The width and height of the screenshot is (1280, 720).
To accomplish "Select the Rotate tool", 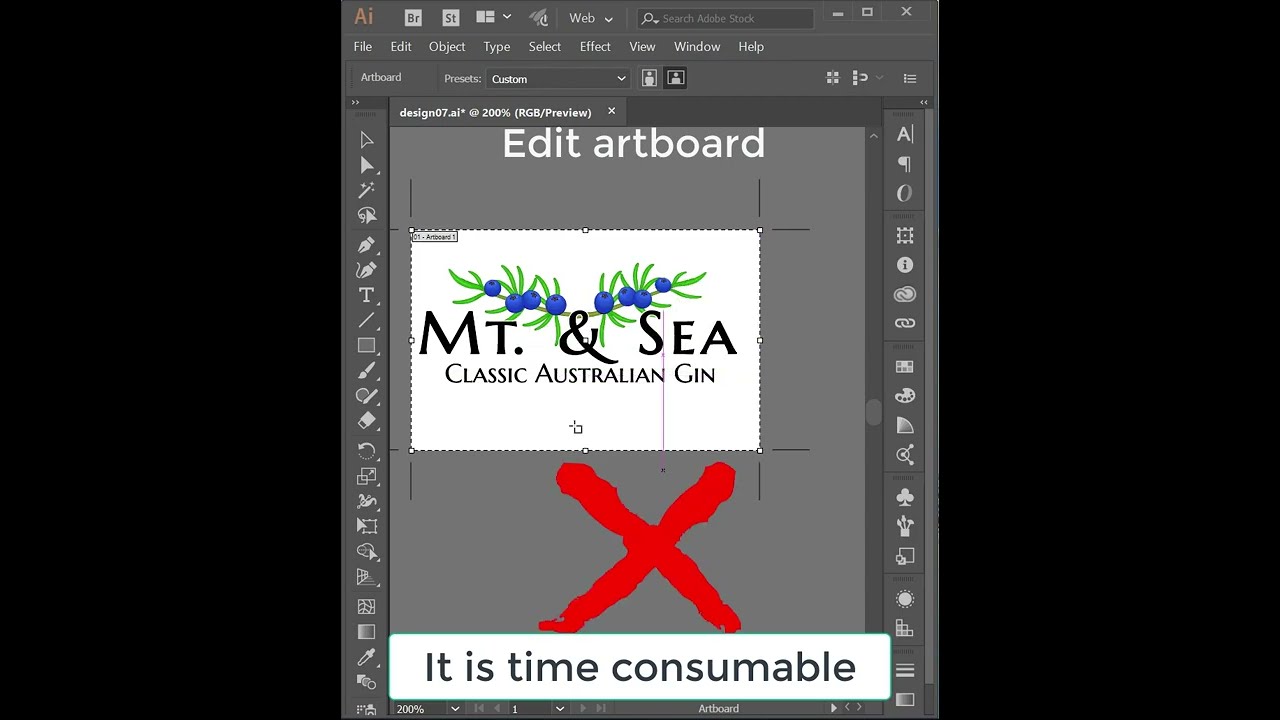I will pos(366,451).
